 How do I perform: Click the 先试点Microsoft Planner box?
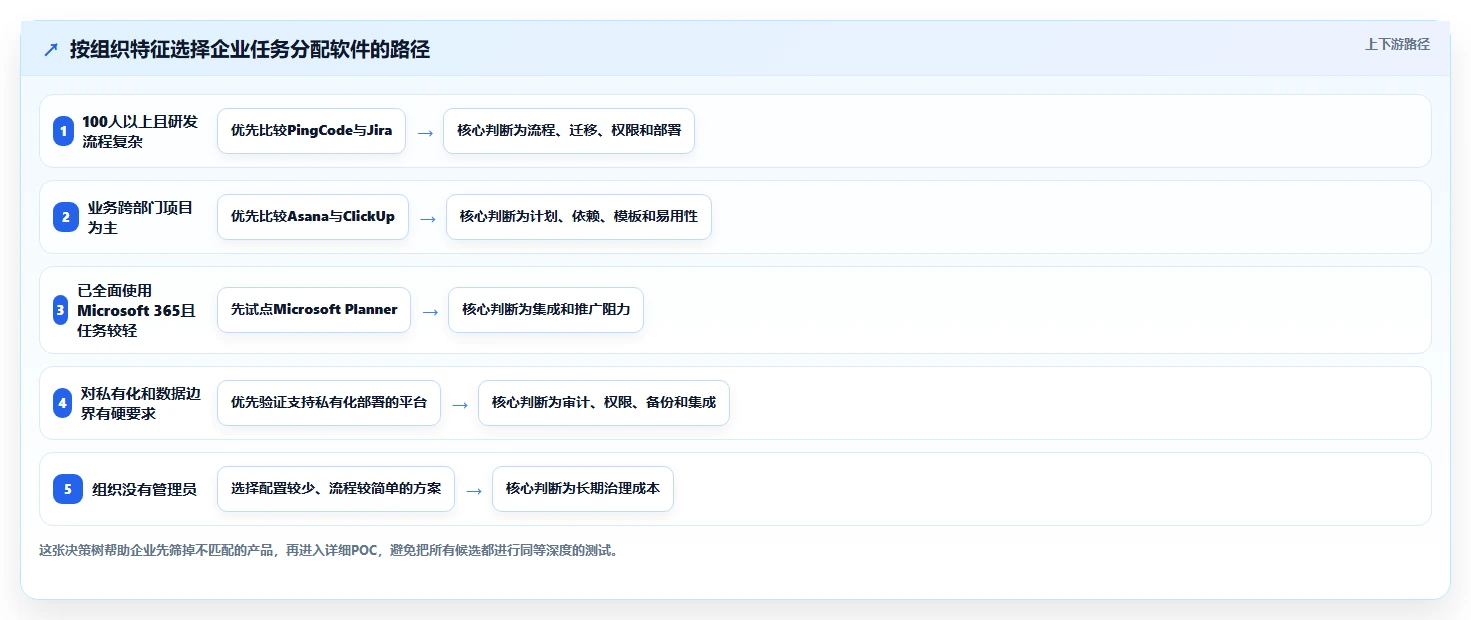tap(314, 310)
